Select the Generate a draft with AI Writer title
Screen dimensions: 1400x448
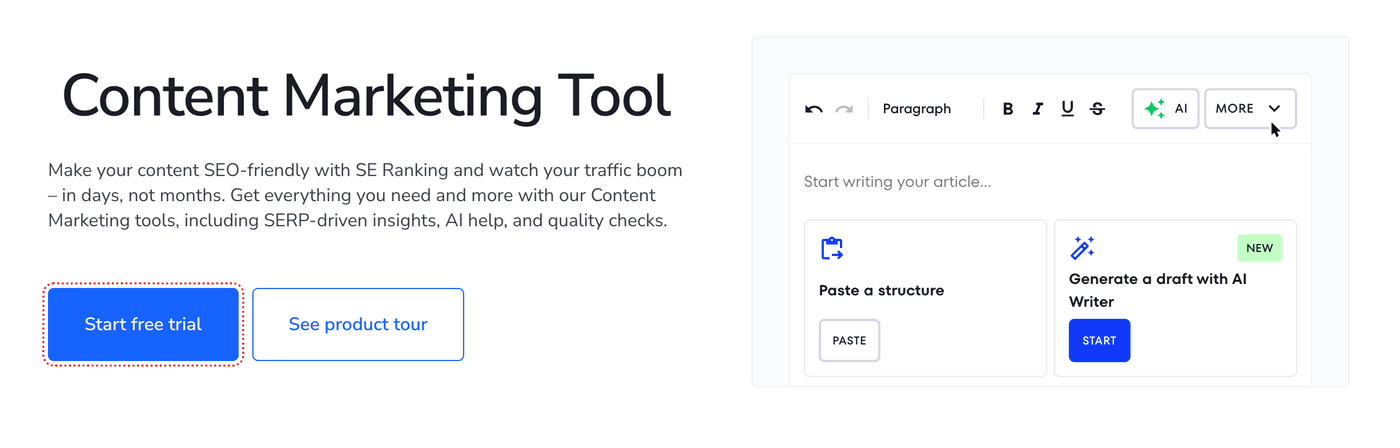click(x=1157, y=290)
